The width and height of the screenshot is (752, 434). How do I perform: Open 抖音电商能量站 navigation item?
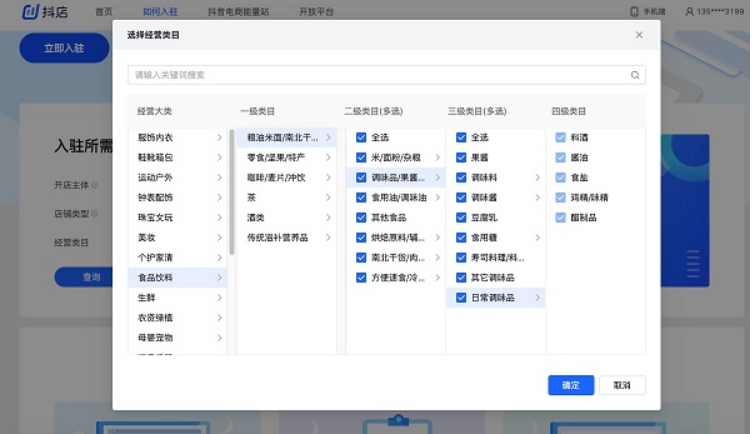point(238,12)
